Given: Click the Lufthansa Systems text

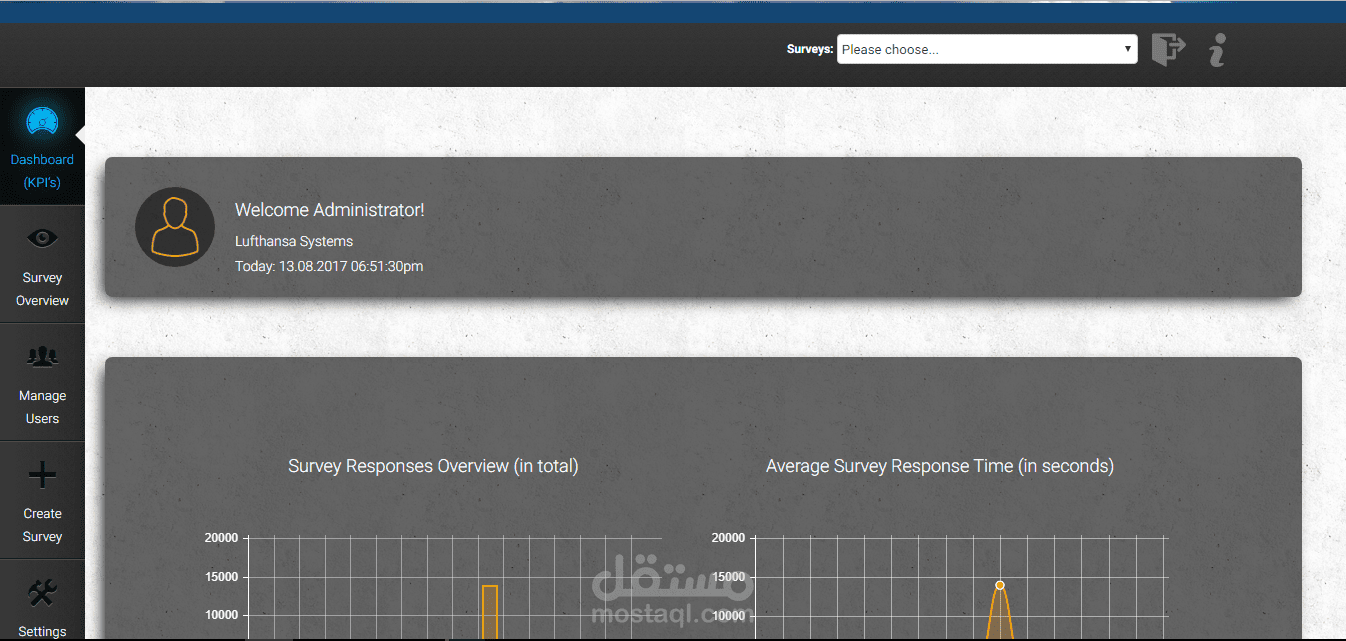Looking at the screenshot, I should (x=294, y=241).
